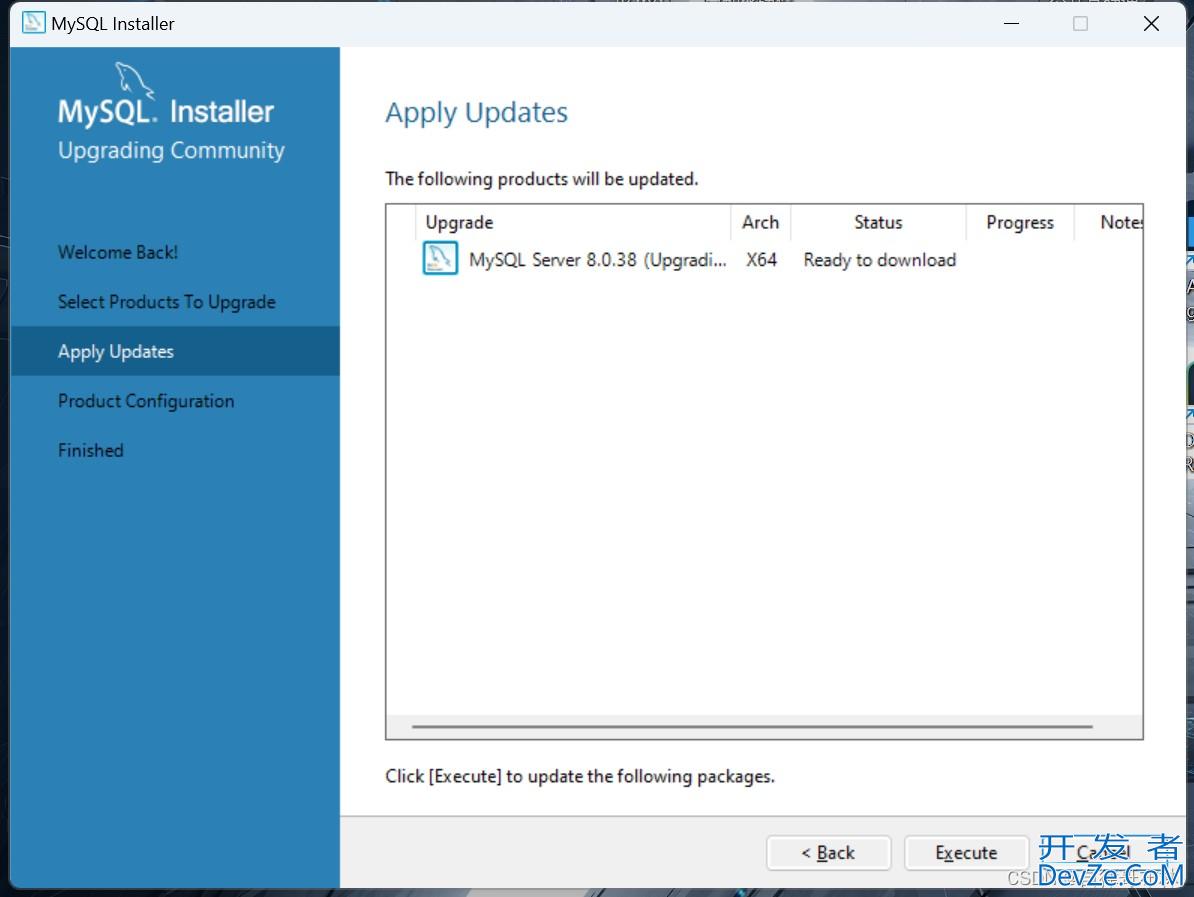Open the Select Products To Upgrade step

click(166, 302)
